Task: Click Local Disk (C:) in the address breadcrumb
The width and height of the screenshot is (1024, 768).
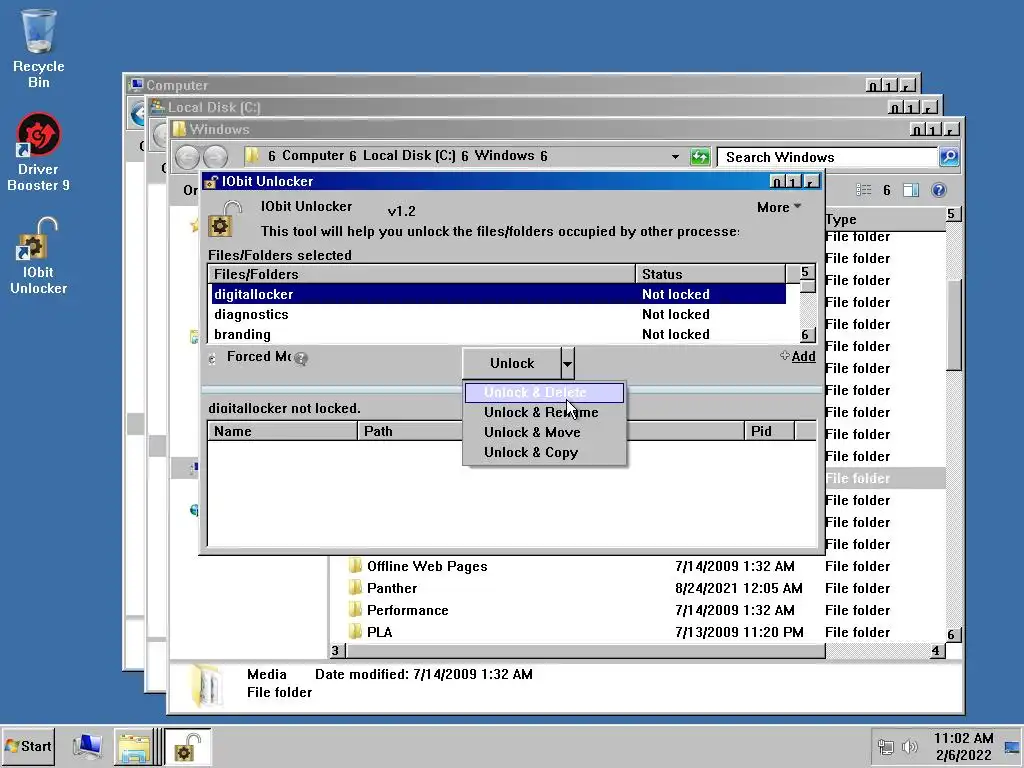Action: [409, 155]
